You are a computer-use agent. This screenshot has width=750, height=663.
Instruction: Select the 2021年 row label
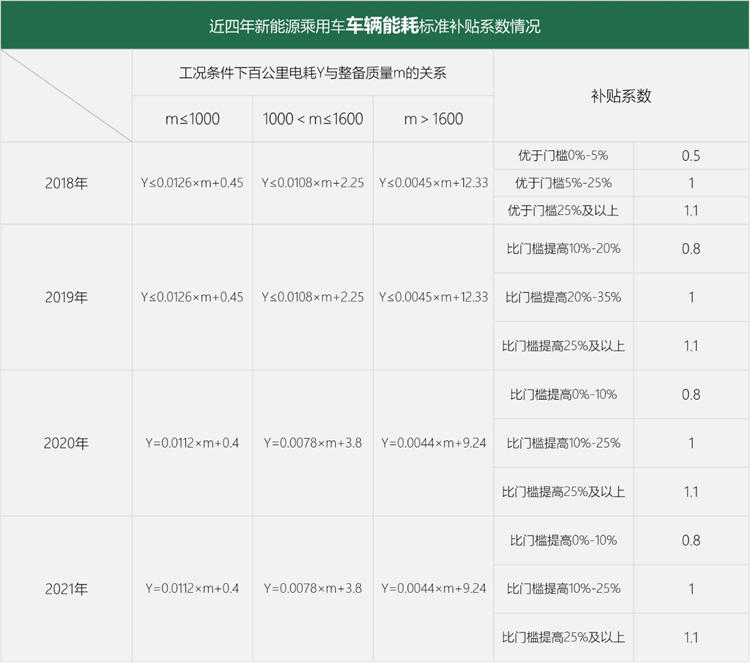(66, 589)
